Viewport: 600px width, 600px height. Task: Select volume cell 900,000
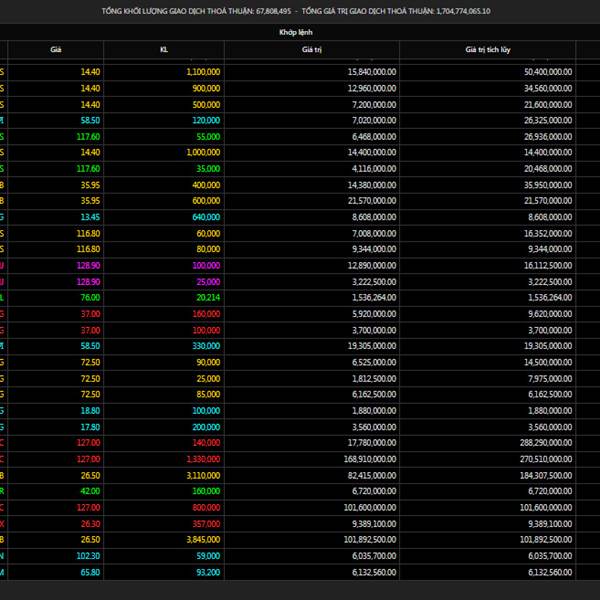(x=206, y=88)
